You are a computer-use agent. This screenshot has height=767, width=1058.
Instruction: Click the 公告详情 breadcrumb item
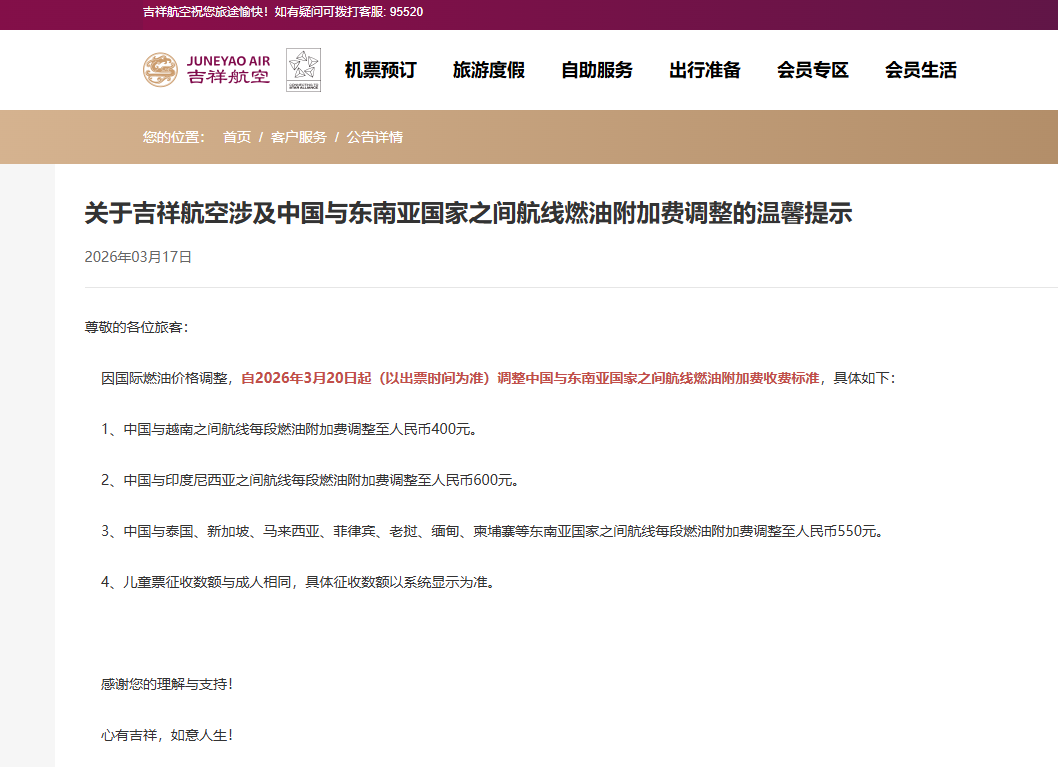click(x=375, y=137)
